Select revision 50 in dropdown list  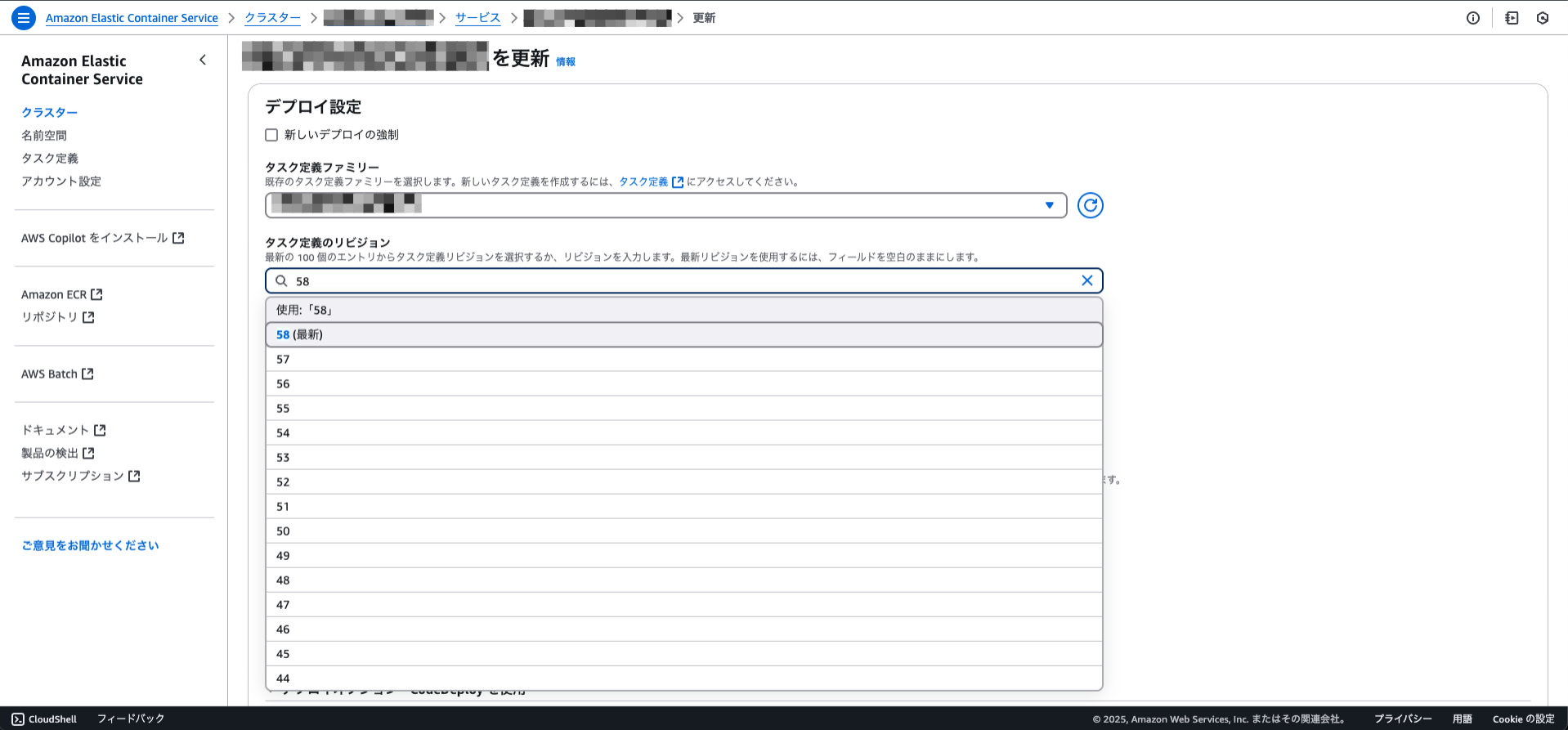click(x=684, y=531)
